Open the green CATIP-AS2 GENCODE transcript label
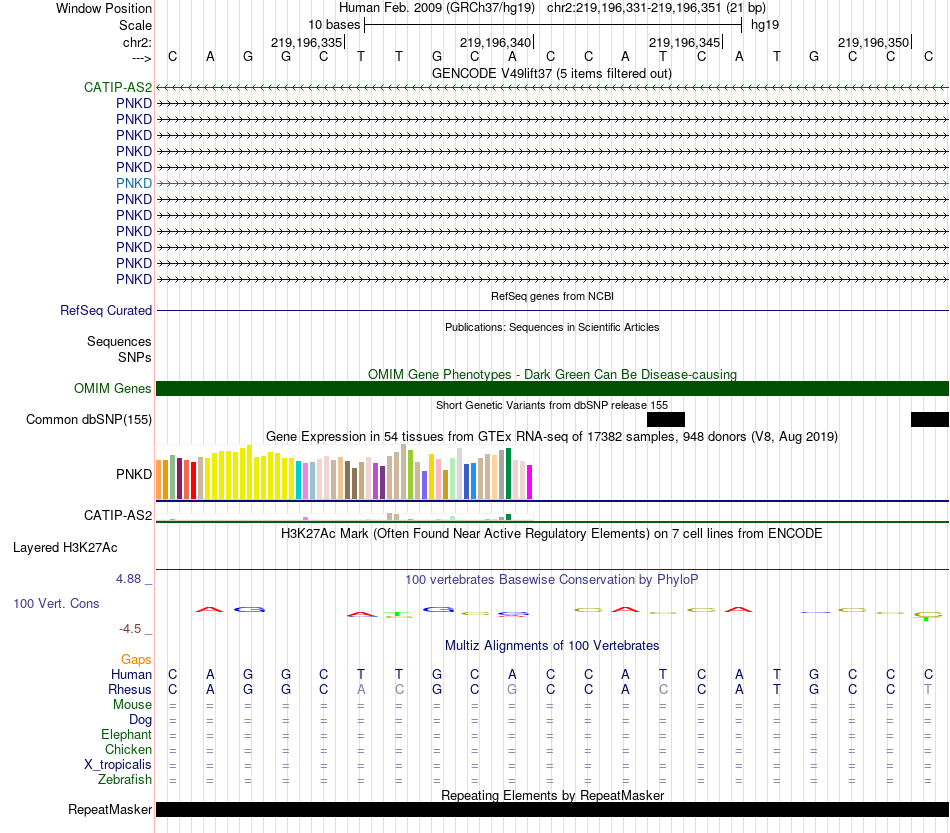 118,87
